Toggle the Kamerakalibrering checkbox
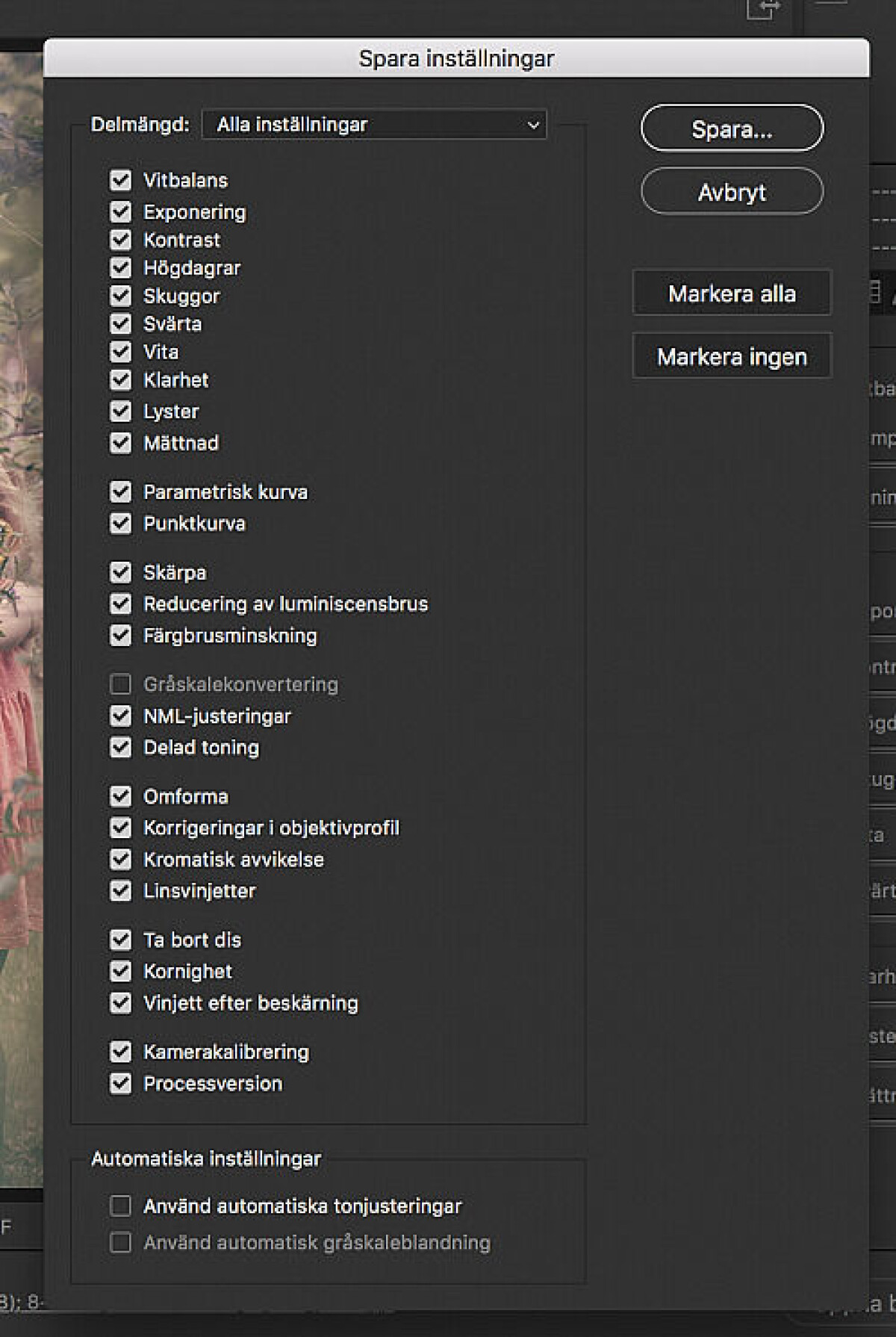The image size is (896, 1337). coord(120,1052)
